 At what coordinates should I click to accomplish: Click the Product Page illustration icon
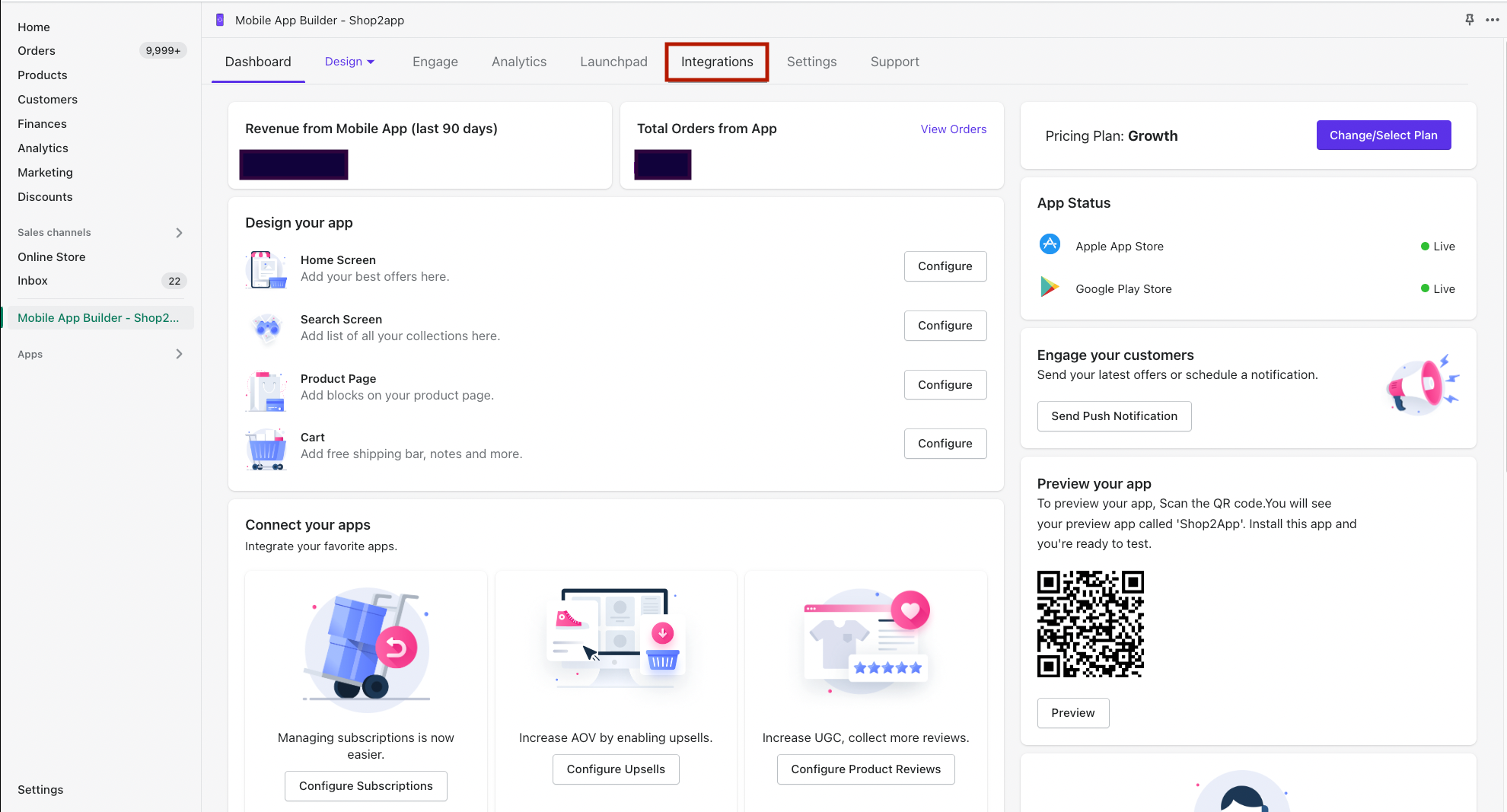266,390
